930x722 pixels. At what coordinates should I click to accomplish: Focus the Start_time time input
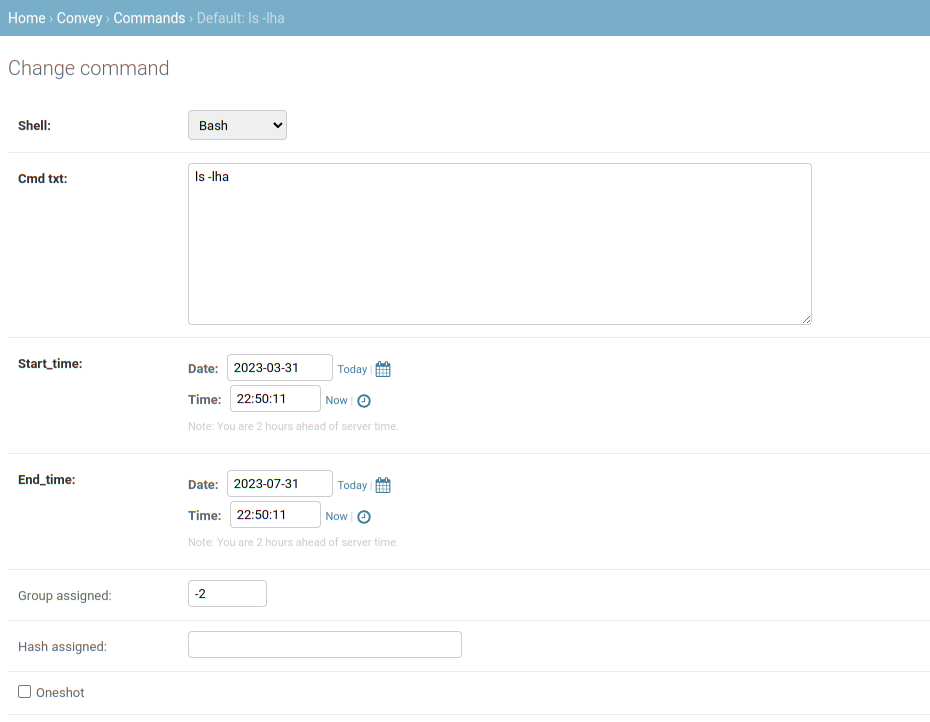(x=275, y=399)
